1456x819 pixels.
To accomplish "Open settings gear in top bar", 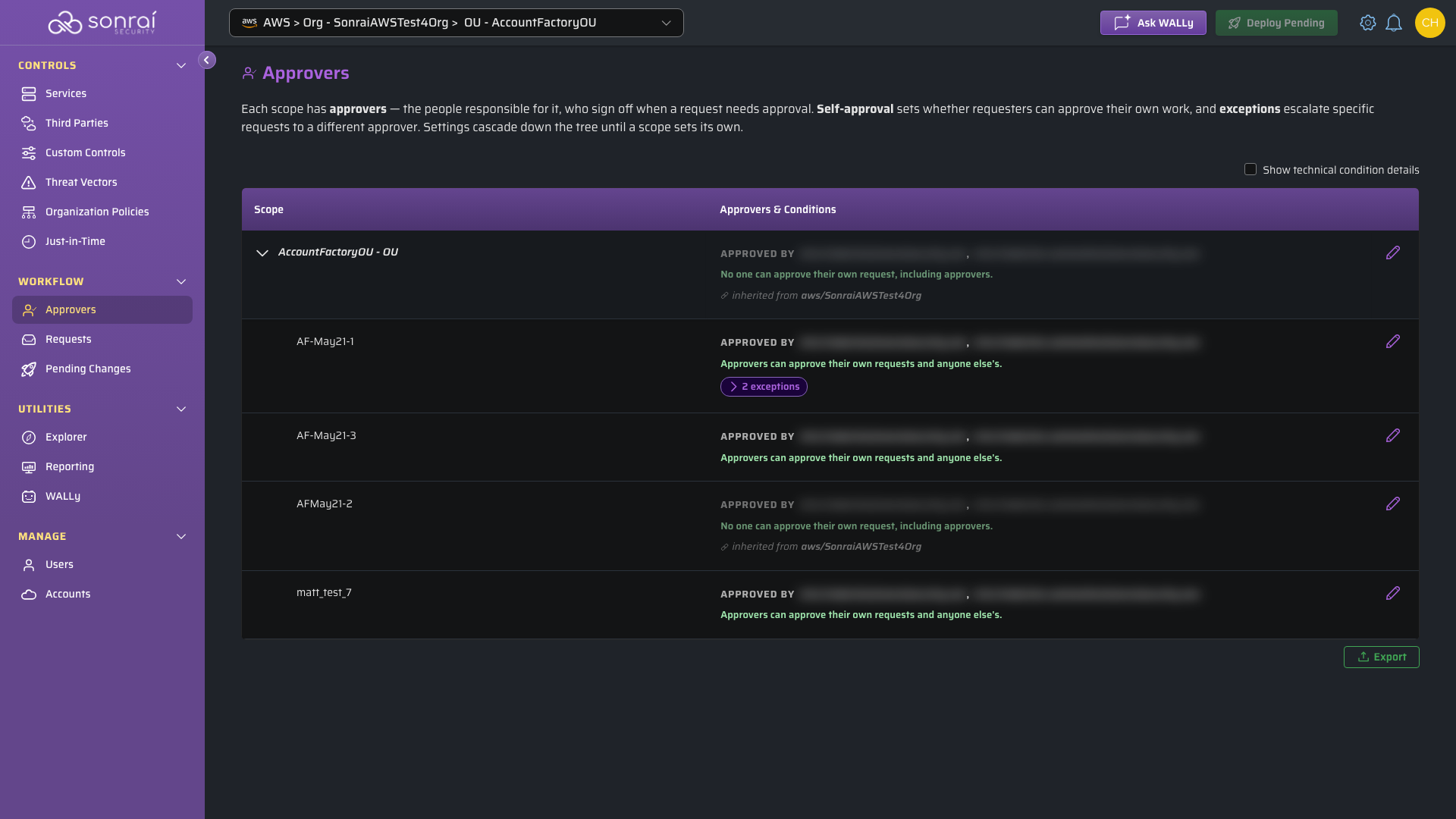I will pyautogui.click(x=1368, y=23).
